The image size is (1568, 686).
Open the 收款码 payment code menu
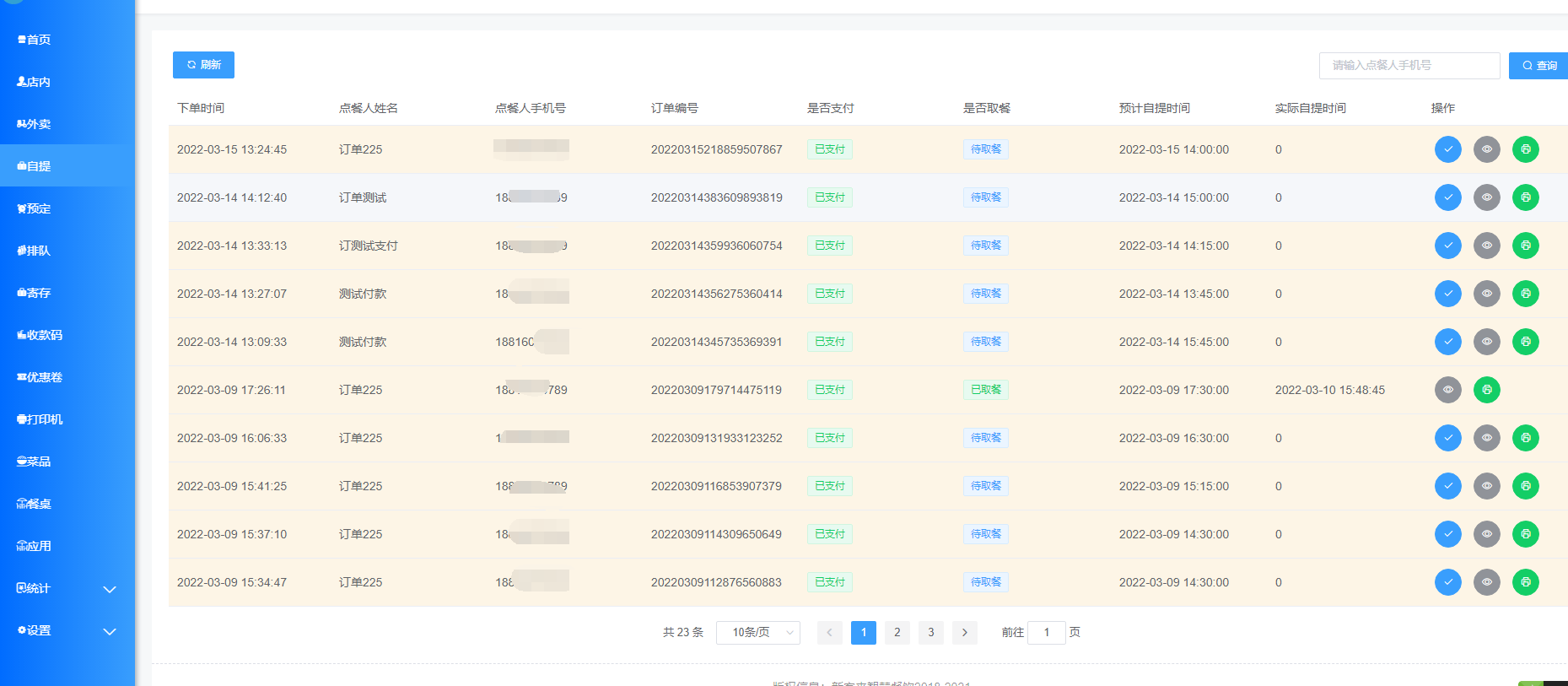[67, 335]
